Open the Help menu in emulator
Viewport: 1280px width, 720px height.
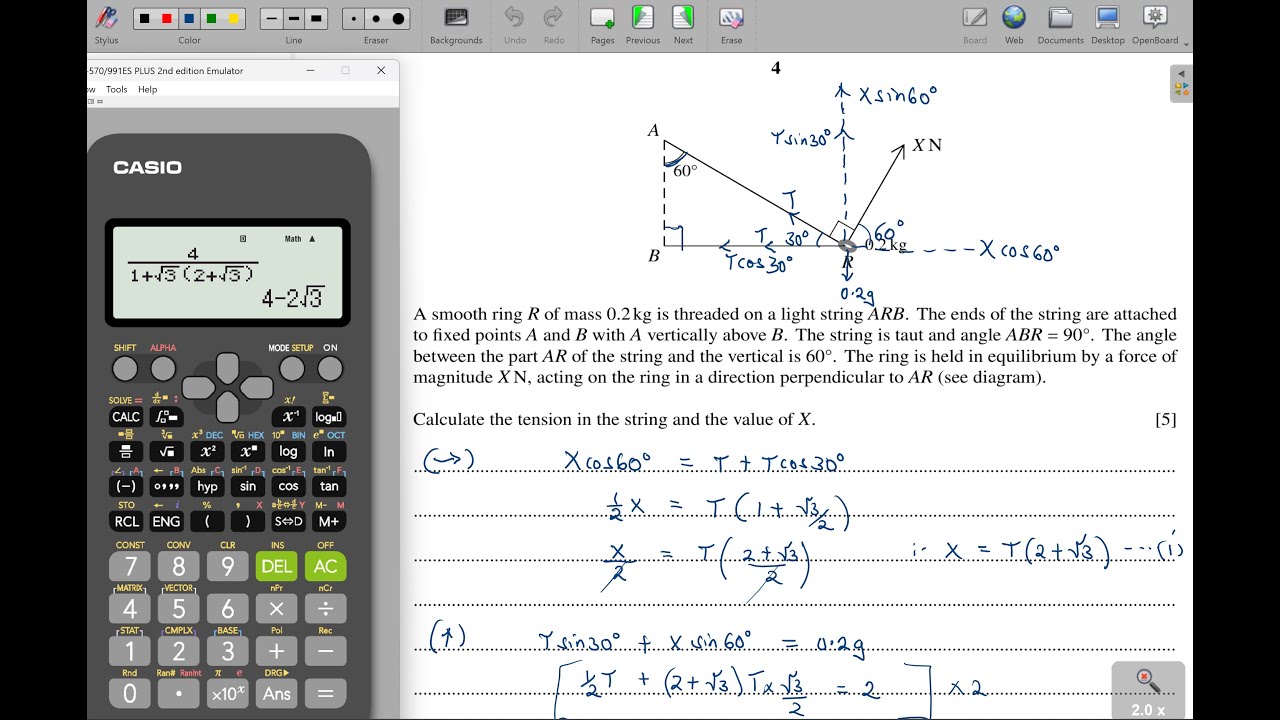tap(147, 89)
